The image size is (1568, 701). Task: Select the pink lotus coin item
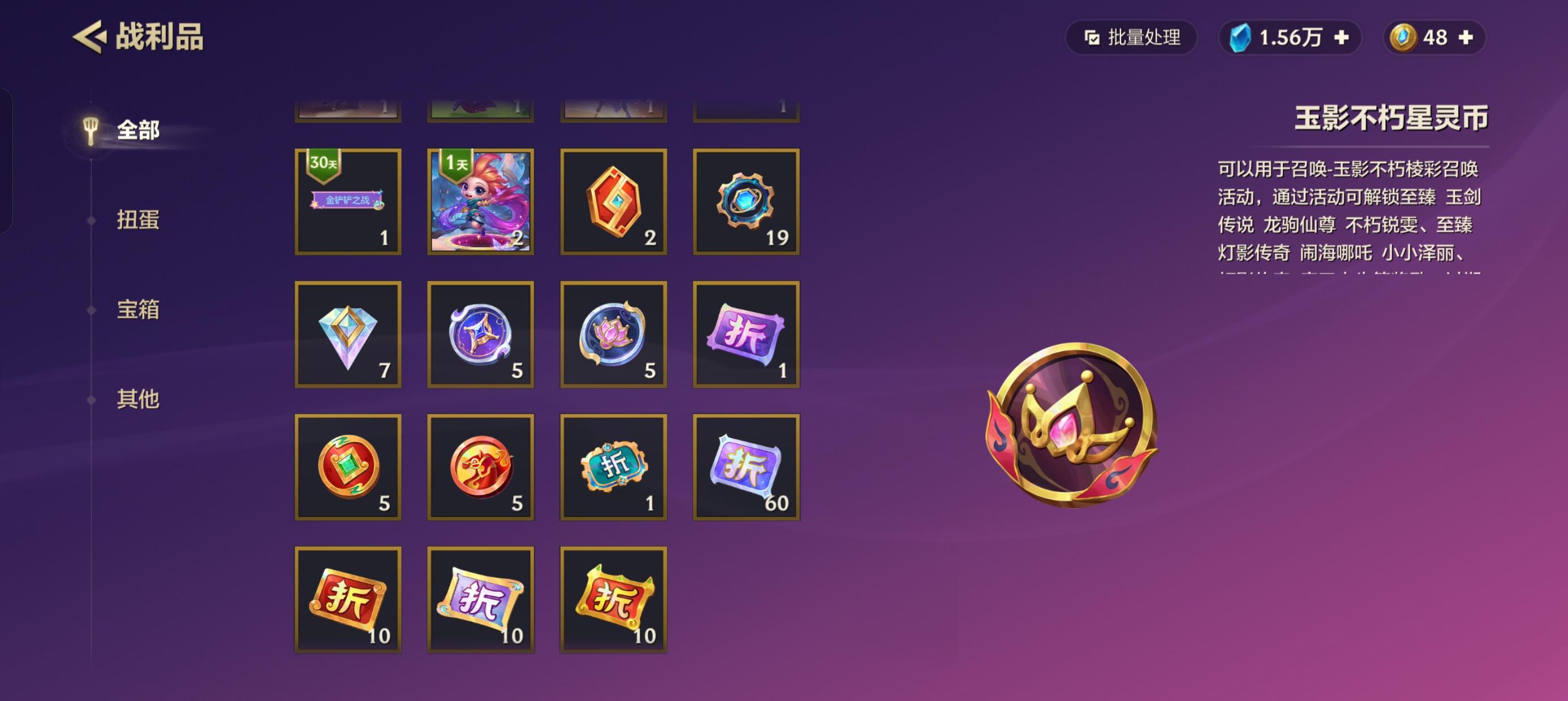click(x=614, y=335)
